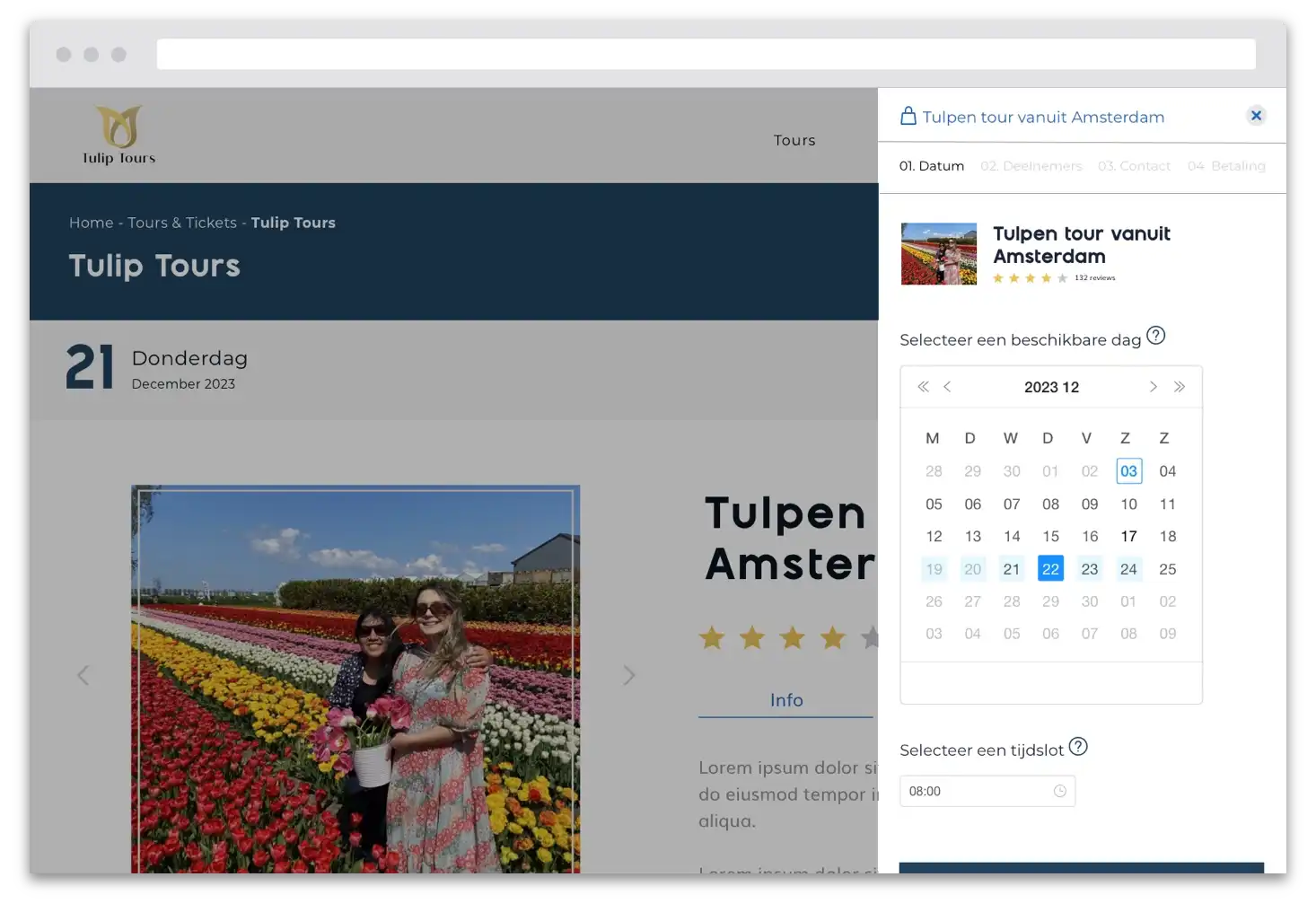Image resolution: width=1316 pixels, height=912 pixels.
Task: Click the shopping bag icon in panel header
Action: [908, 116]
